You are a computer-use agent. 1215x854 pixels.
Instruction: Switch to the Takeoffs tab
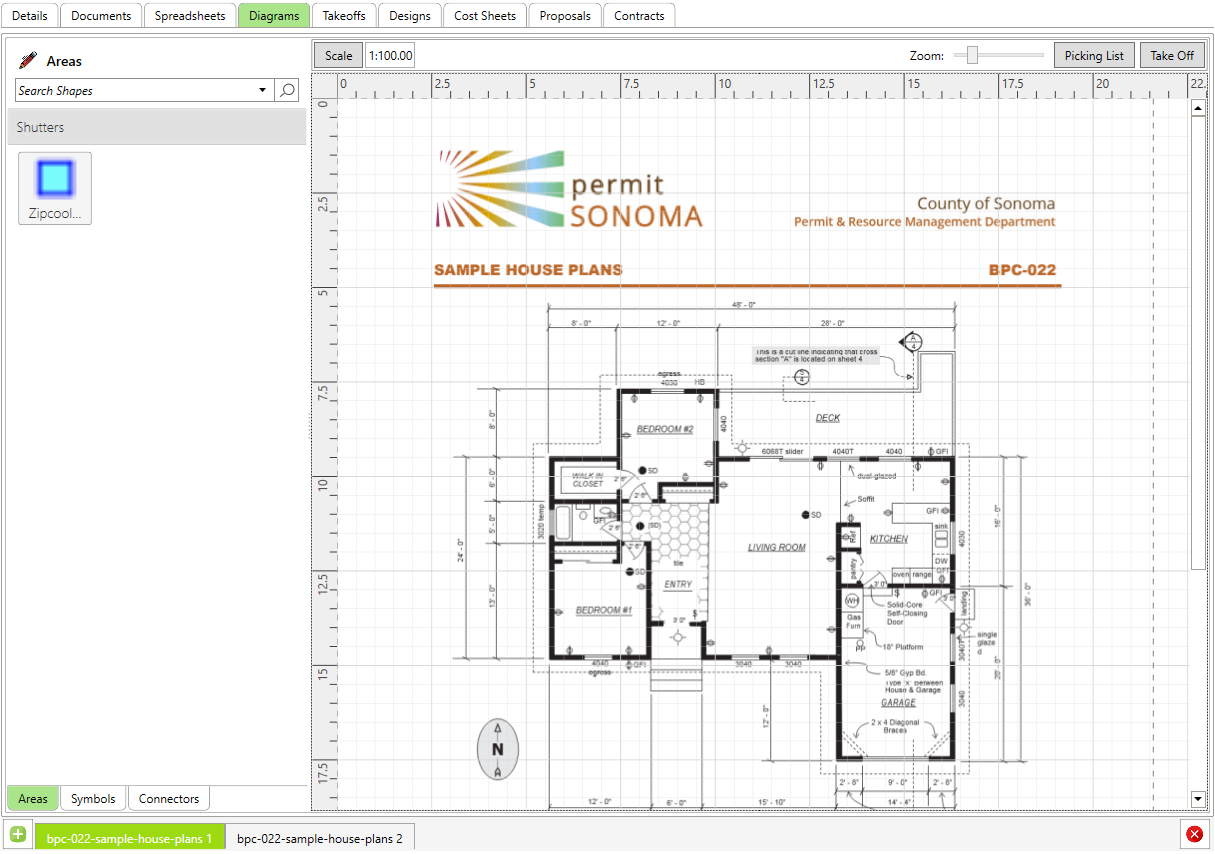pyautogui.click(x=344, y=16)
